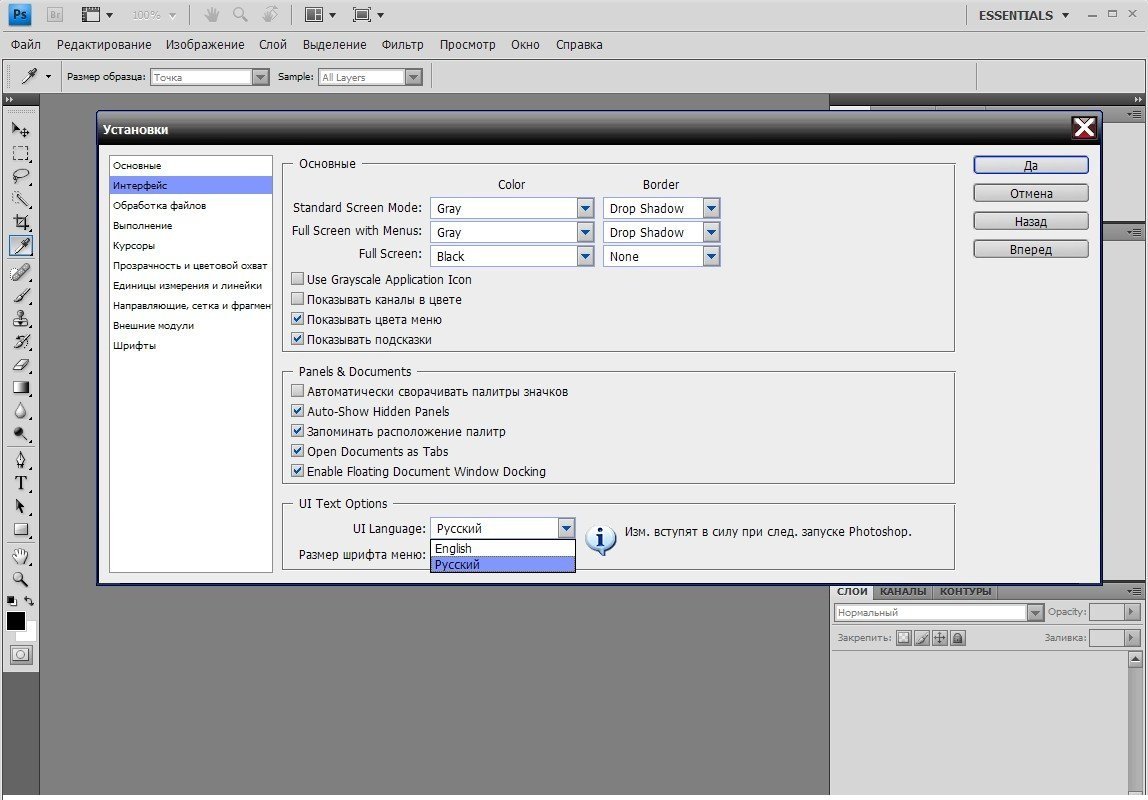Viewport: 1148px width, 800px height.
Task: Pick the Crop tool
Action: (x=21, y=222)
